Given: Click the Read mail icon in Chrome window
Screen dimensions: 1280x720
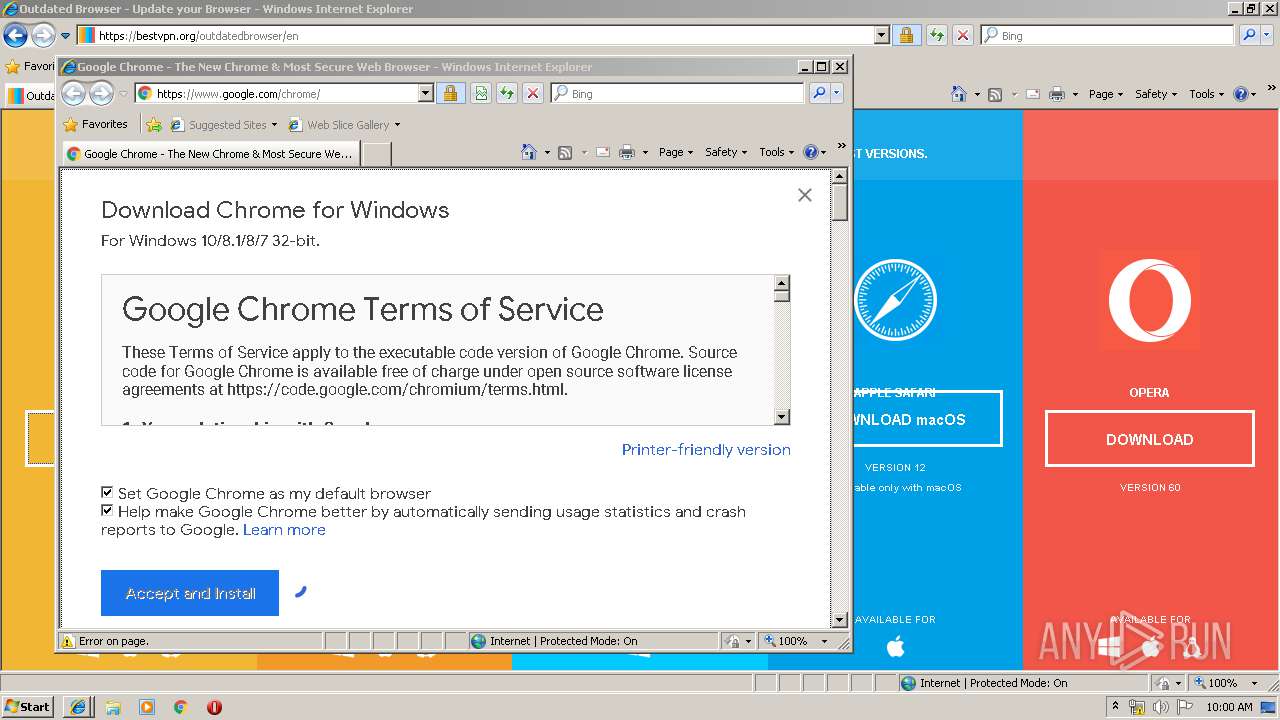Looking at the screenshot, I should point(603,152).
